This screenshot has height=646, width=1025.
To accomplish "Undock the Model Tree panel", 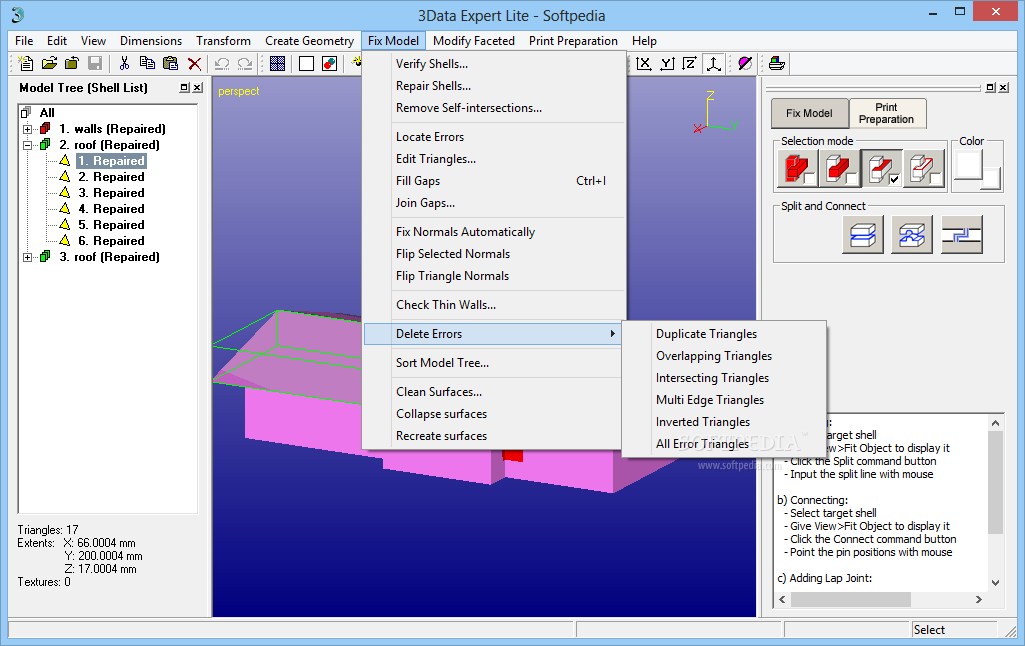I will coord(185,88).
